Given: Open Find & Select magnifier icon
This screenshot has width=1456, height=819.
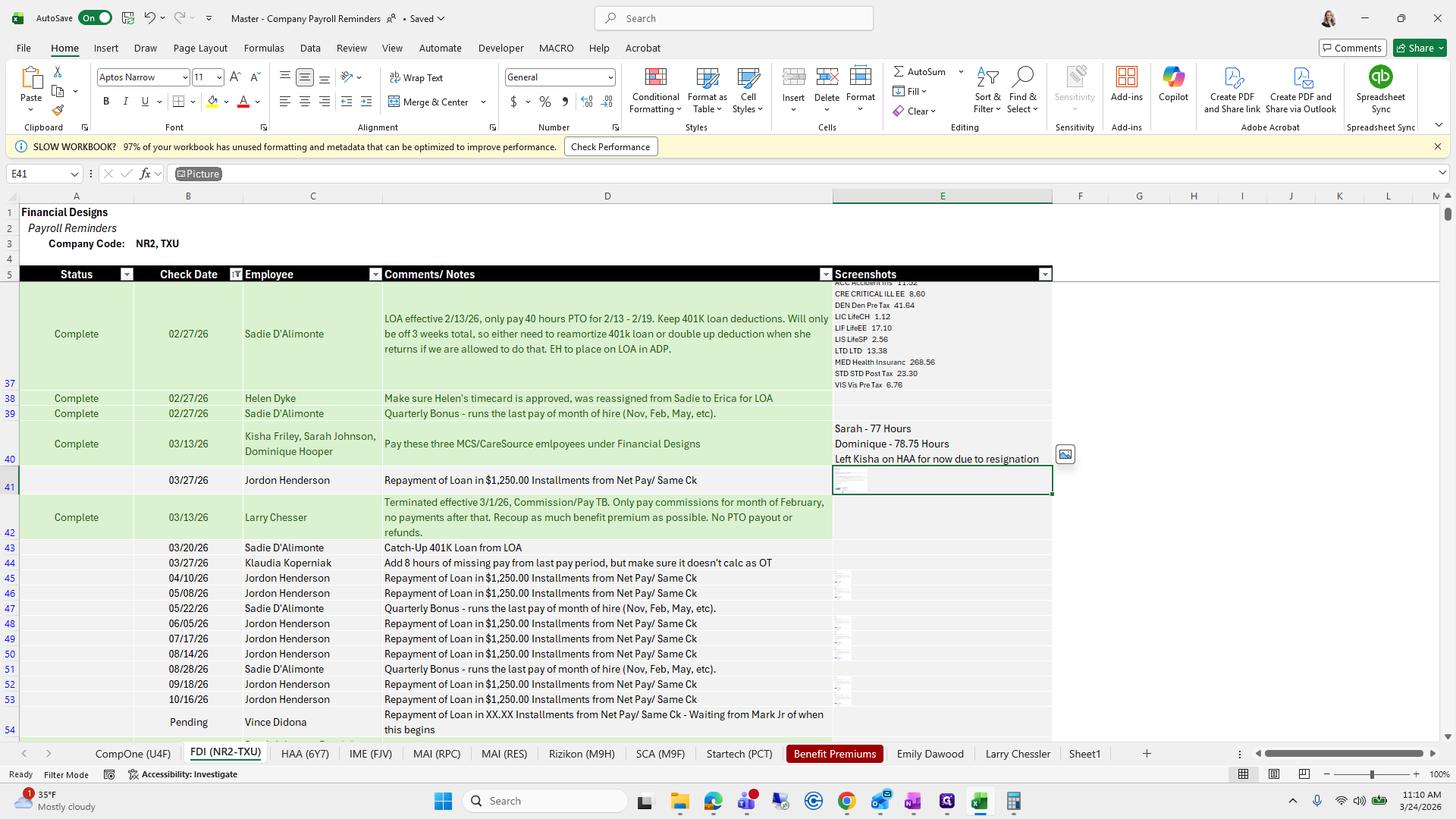Looking at the screenshot, I should pos(1022,77).
